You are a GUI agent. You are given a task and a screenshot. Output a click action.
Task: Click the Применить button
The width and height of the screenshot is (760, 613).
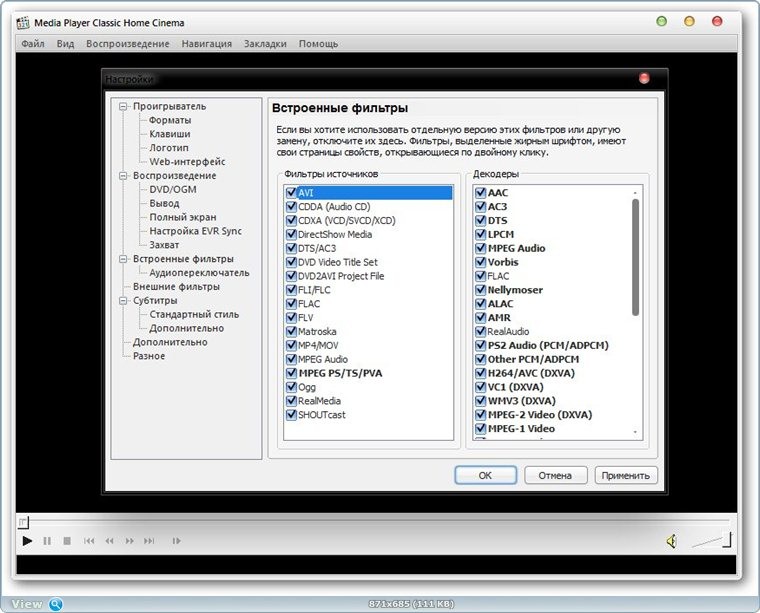coord(626,475)
